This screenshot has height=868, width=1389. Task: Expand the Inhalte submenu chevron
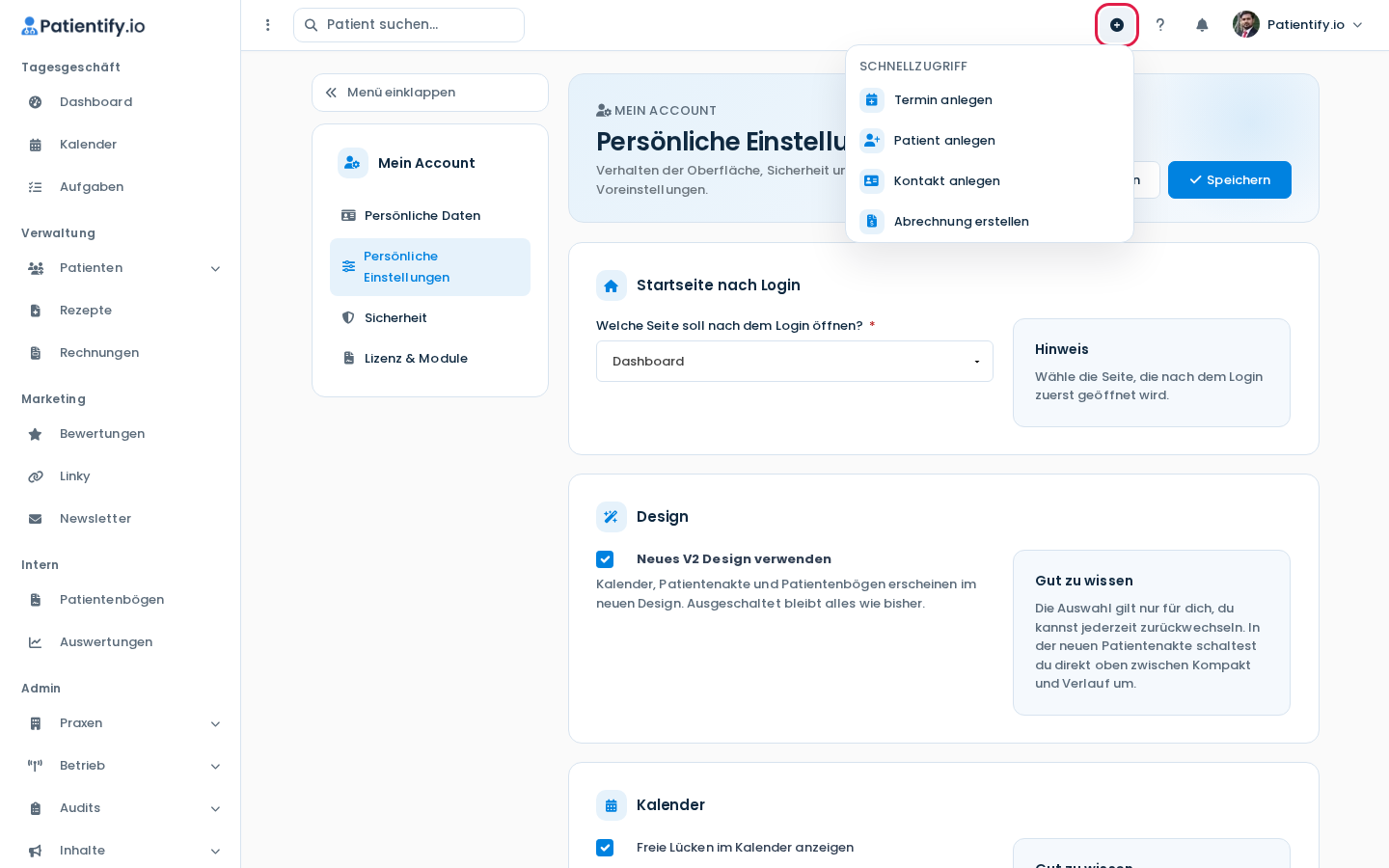[x=215, y=852]
